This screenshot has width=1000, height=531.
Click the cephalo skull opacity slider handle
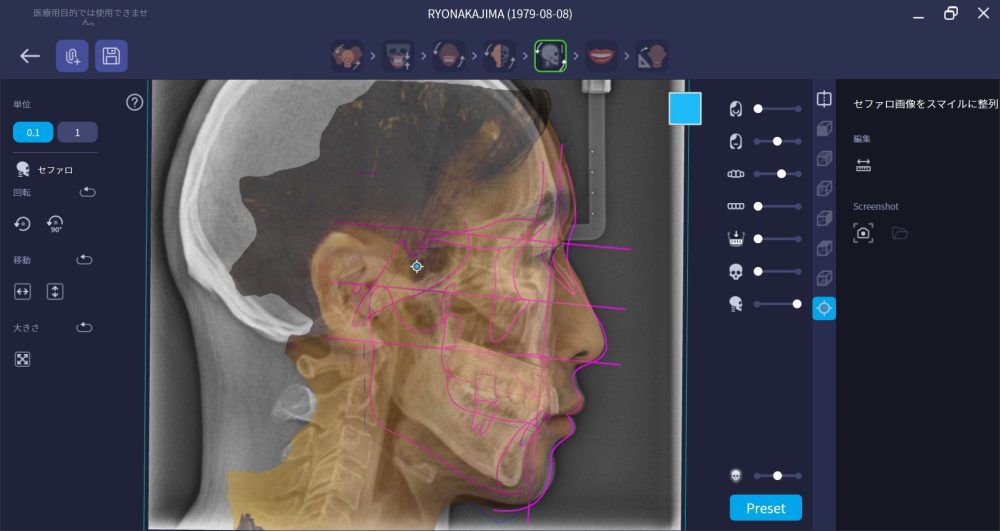click(797, 303)
